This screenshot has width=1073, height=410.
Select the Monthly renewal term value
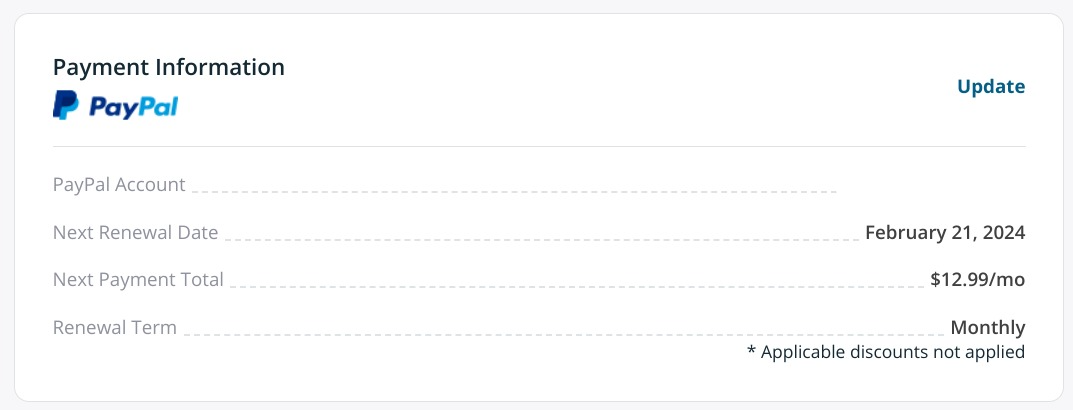pyautogui.click(x=987, y=327)
